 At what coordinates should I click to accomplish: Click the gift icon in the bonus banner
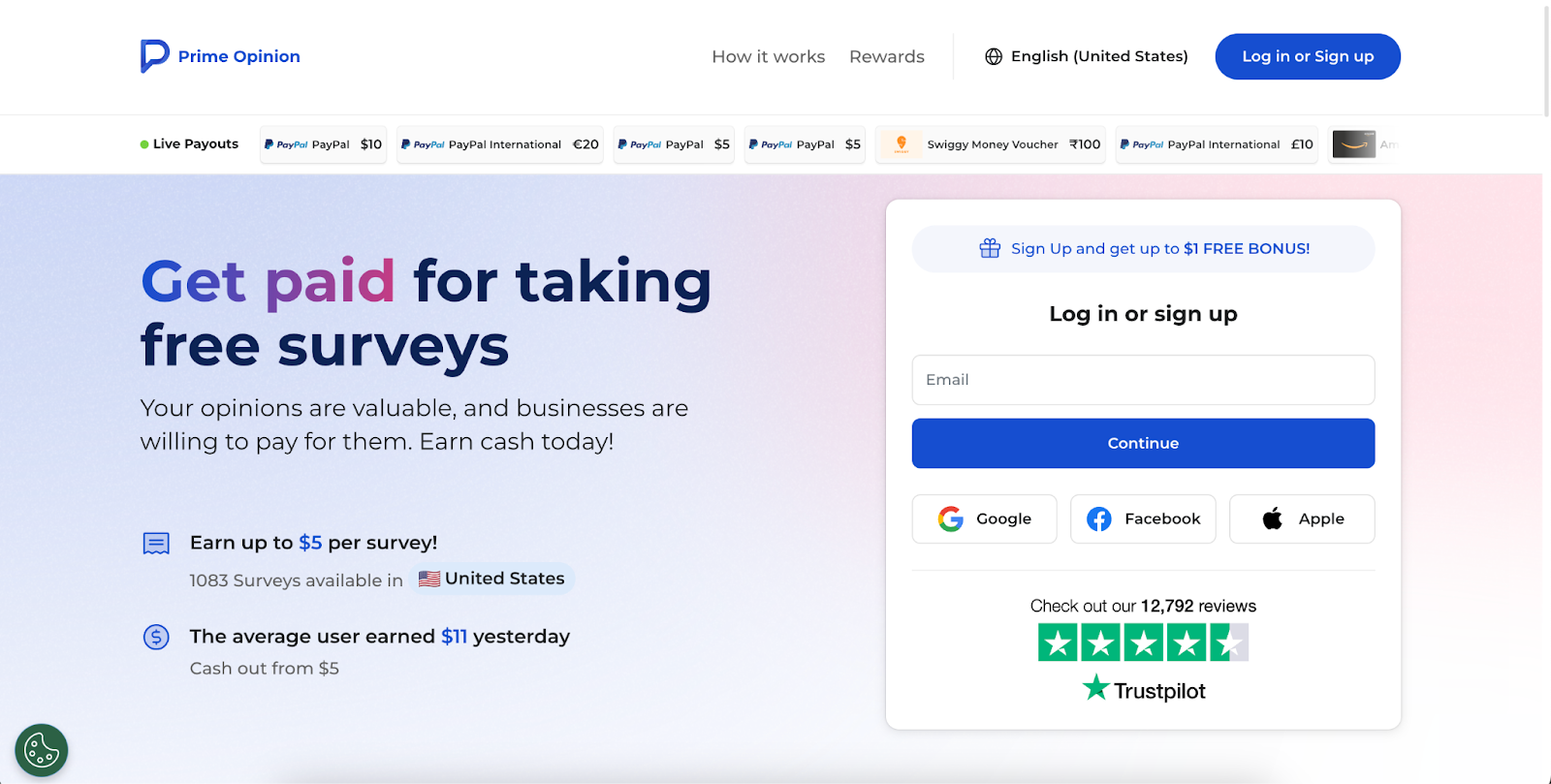[990, 249]
